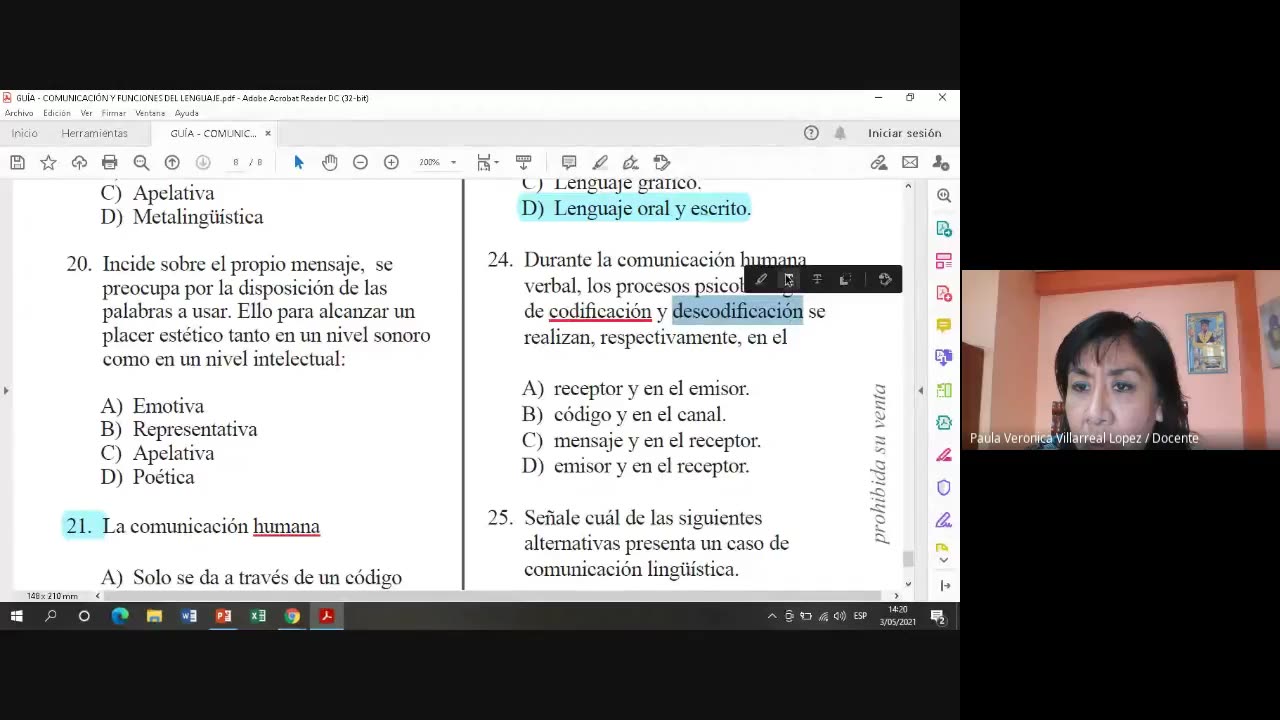Apply underline from floating toolbar
Viewport: 1280px width, 720px height.
click(x=788, y=279)
